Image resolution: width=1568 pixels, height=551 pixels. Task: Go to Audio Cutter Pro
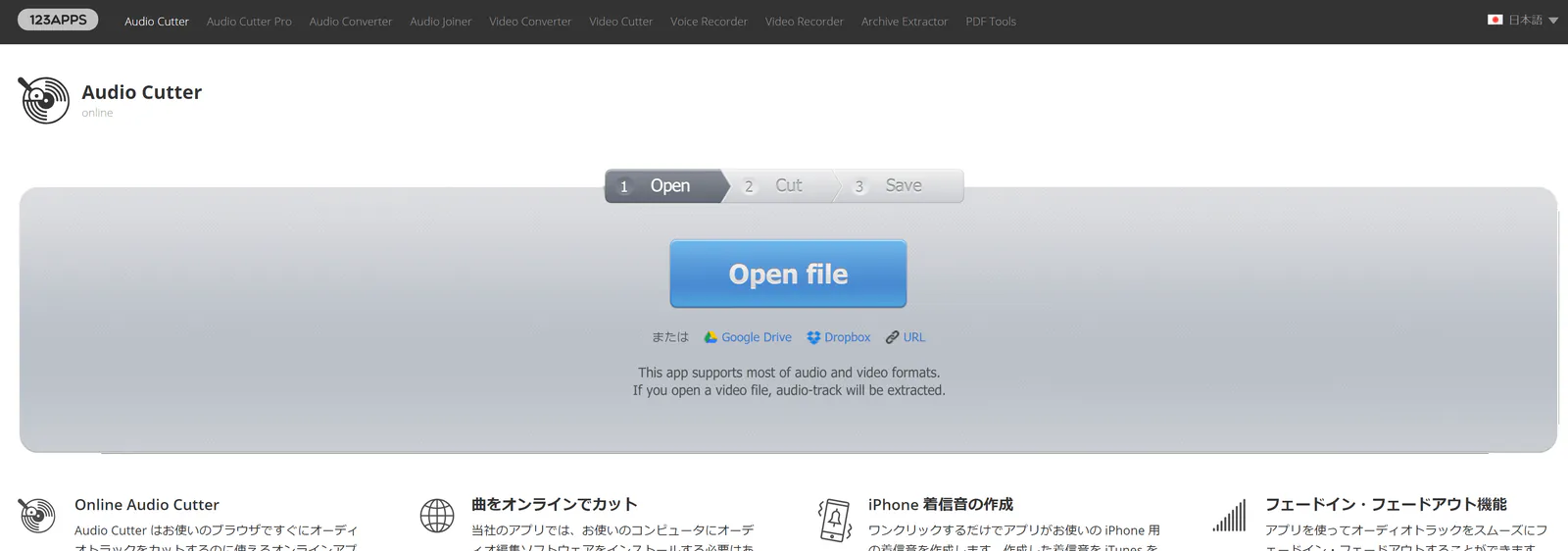point(249,22)
